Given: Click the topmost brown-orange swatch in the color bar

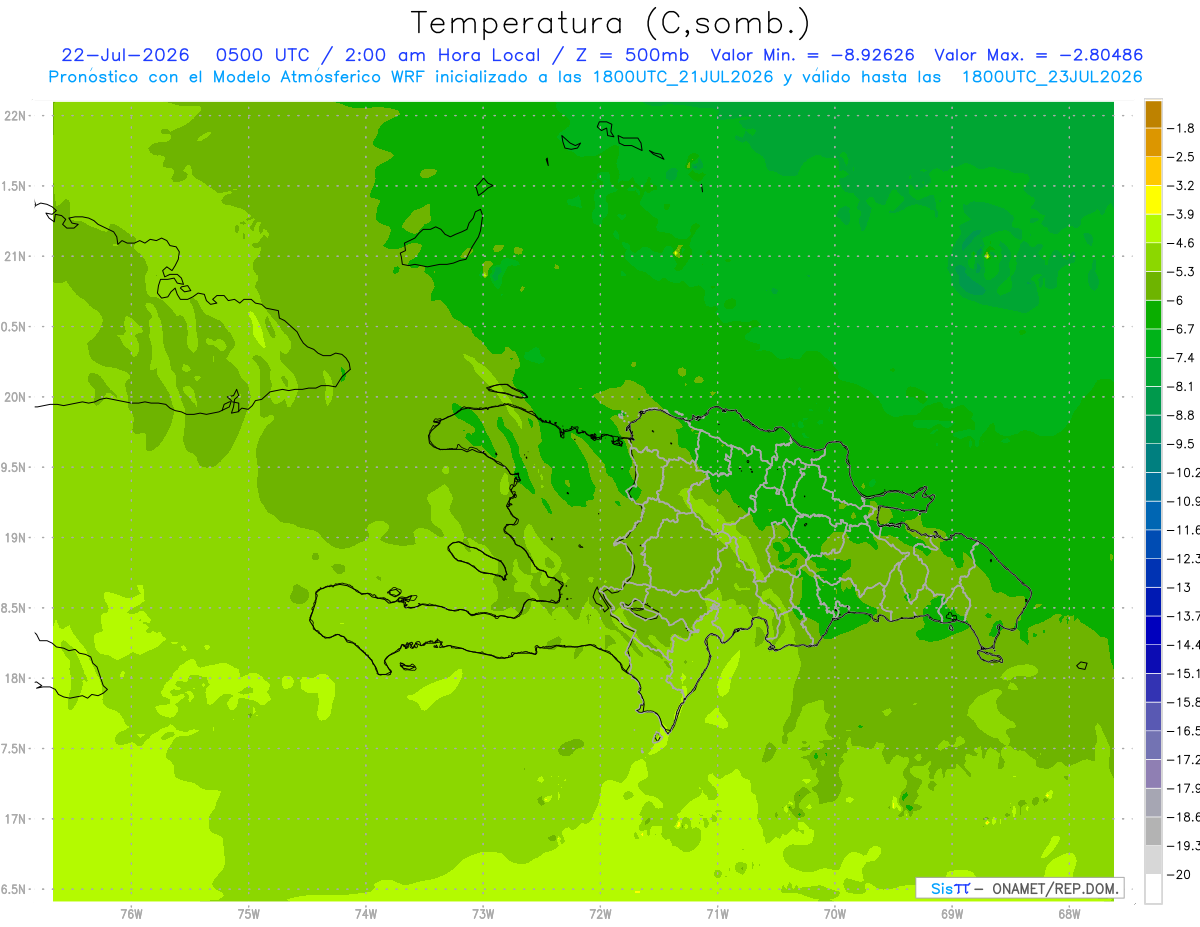Looking at the screenshot, I should [x=1153, y=114].
